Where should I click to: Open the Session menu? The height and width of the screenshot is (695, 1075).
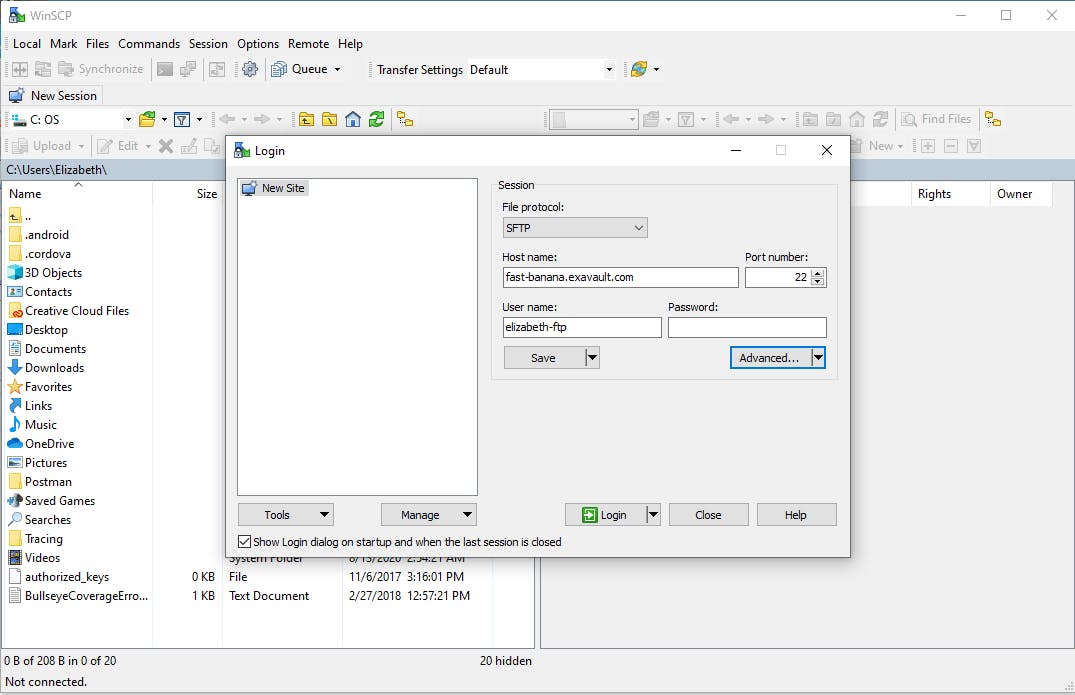(x=208, y=44)
